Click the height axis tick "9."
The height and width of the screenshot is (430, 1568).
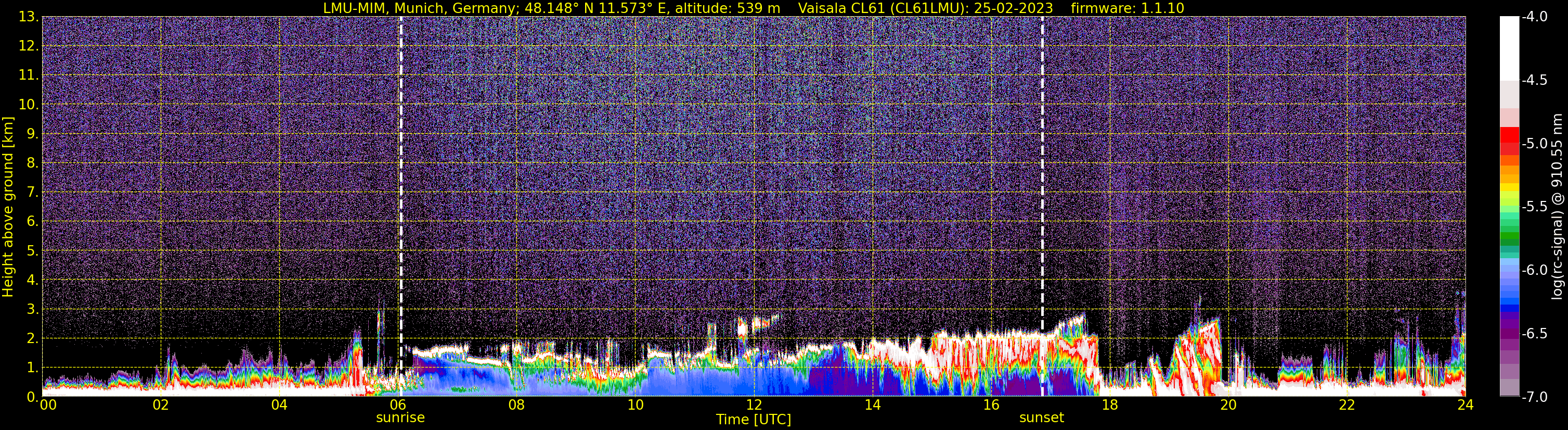(33, 134)
